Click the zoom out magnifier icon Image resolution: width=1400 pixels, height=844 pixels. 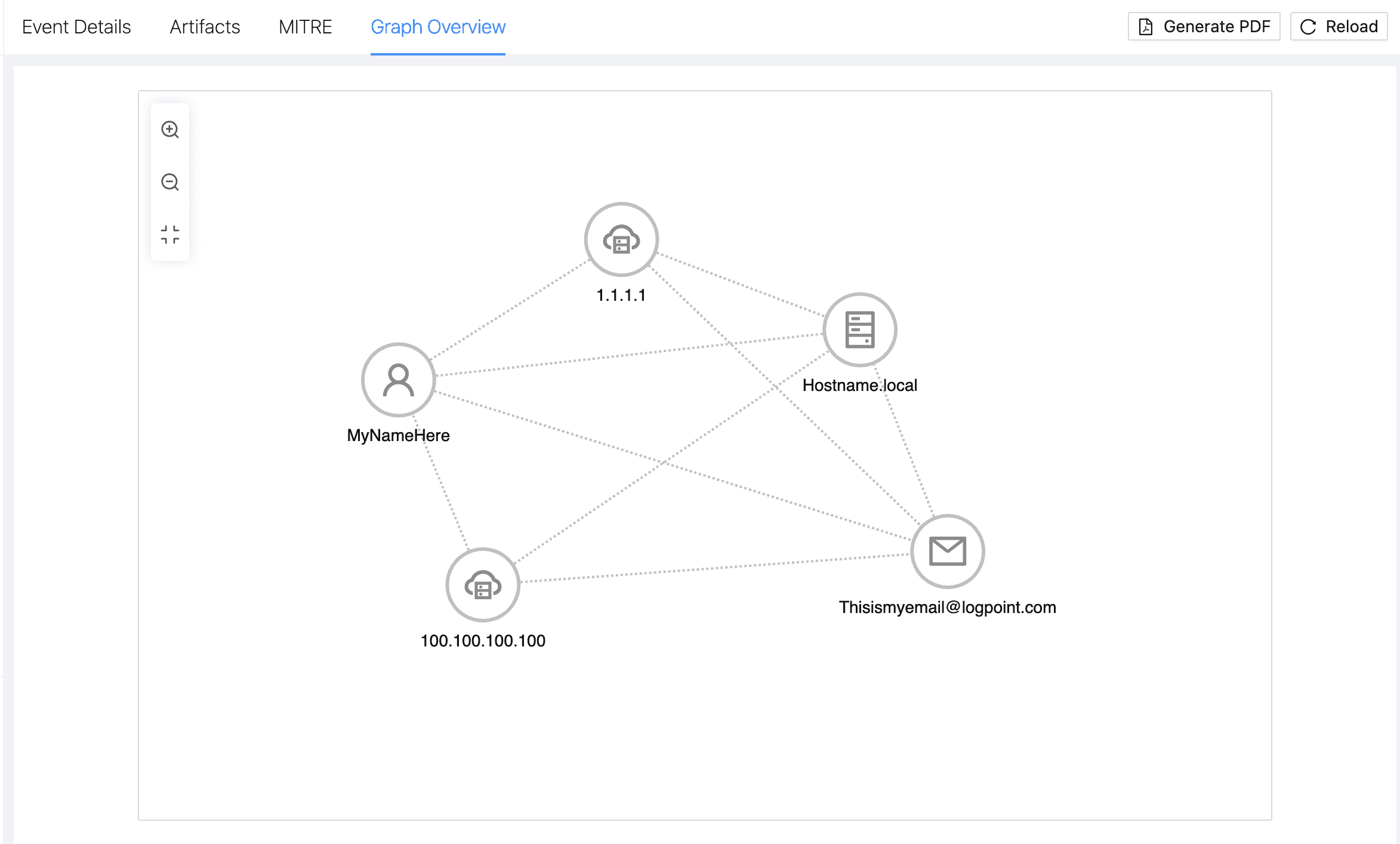pos(171,182)
